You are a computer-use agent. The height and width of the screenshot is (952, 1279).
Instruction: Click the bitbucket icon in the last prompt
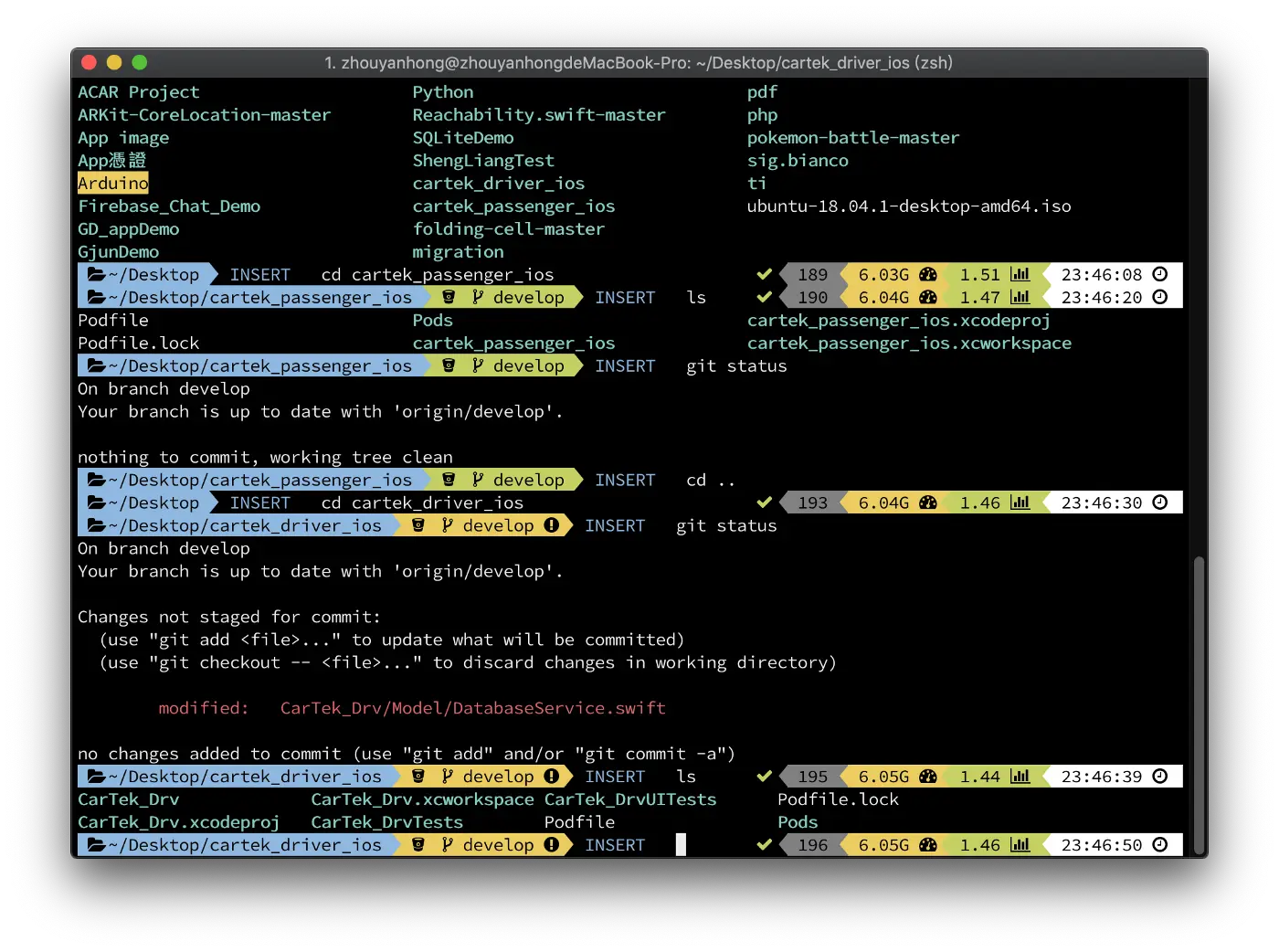click(x=418, y=844)
